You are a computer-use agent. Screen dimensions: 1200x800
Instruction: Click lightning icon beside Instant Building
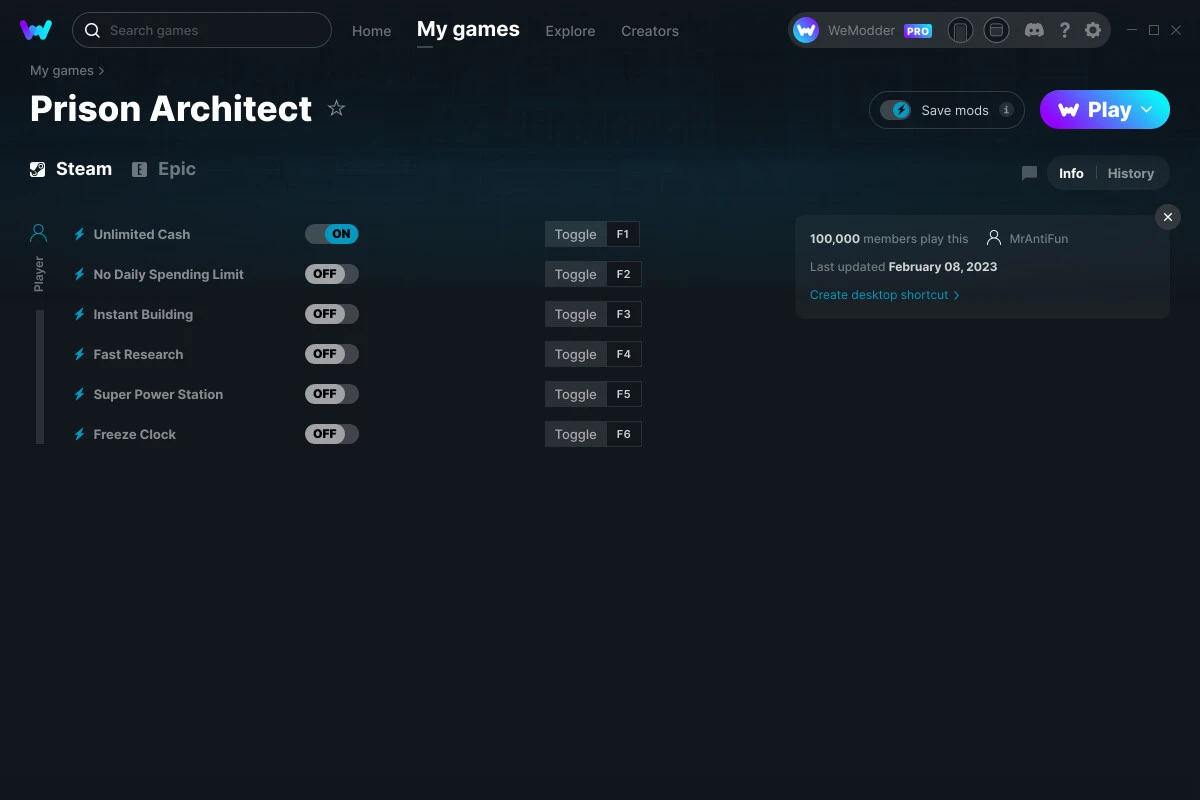tap(79, 314)
